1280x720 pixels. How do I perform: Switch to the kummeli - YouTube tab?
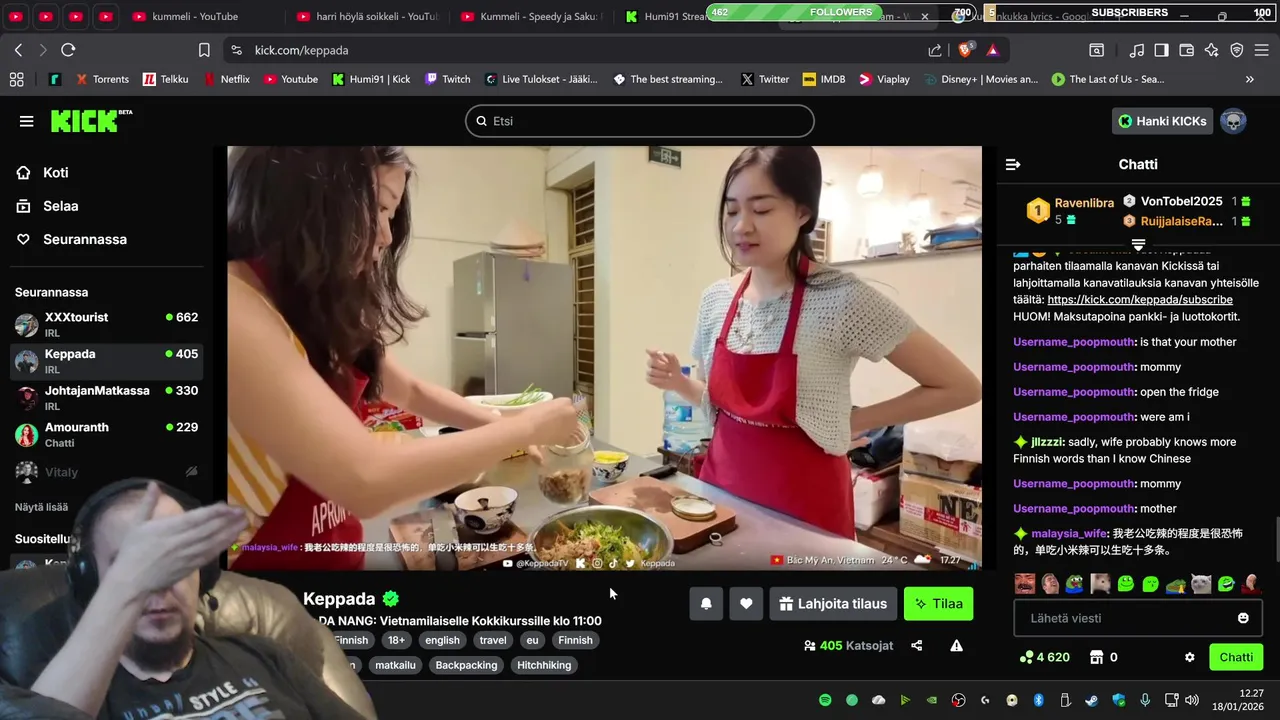pos(195,16)
